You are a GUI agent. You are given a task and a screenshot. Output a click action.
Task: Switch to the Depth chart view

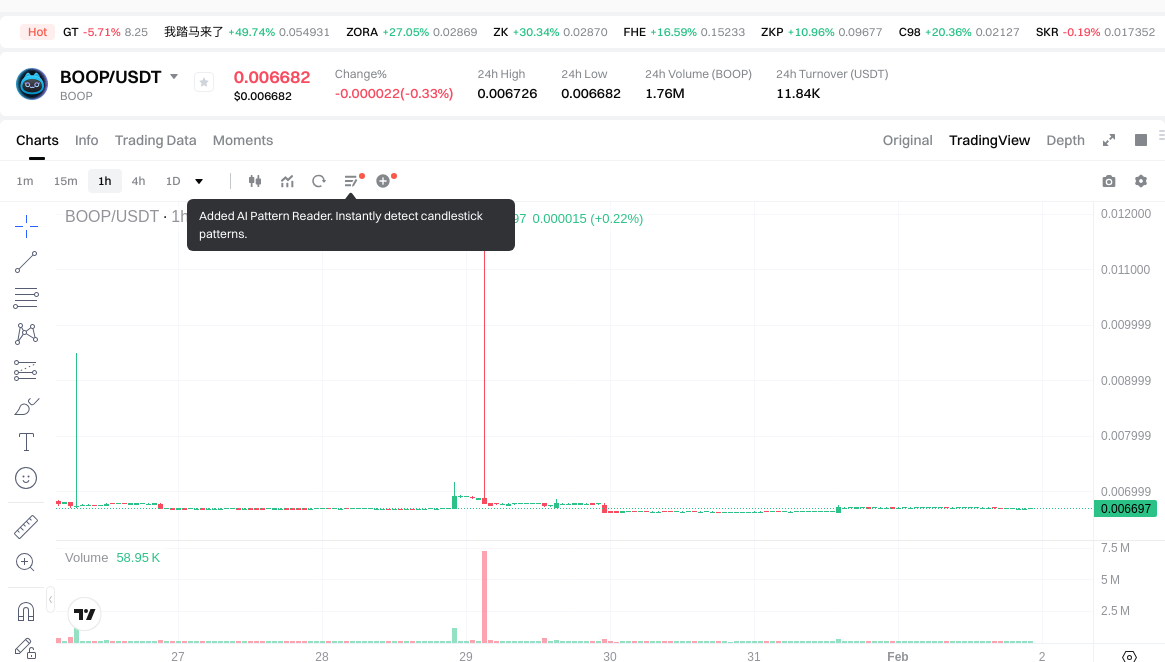pos(1065,140)
